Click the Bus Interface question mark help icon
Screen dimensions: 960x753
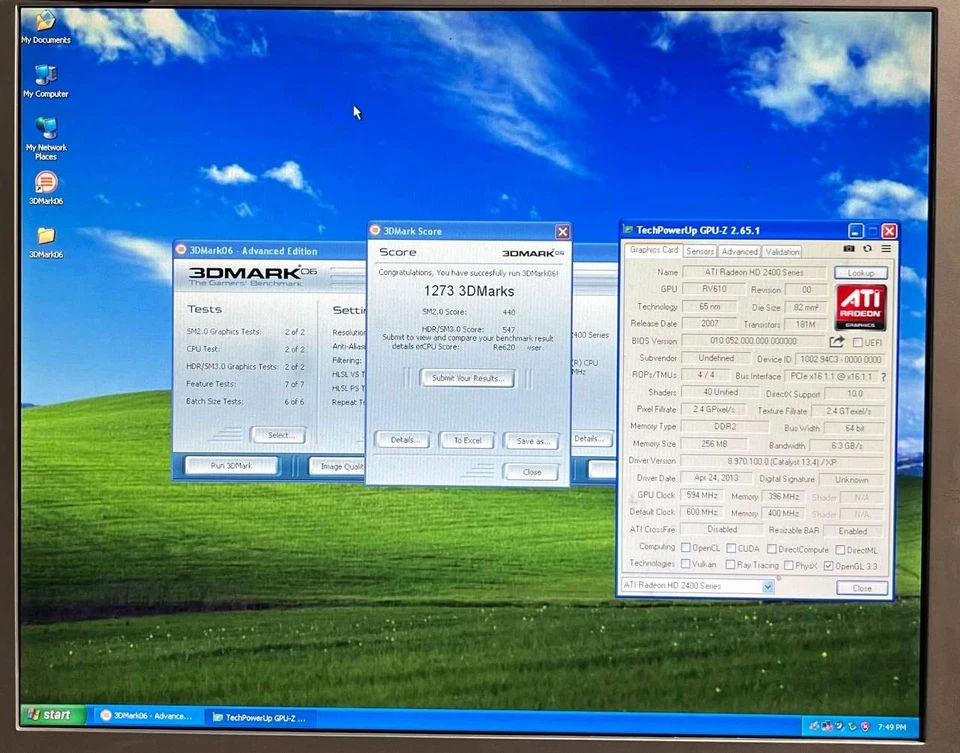[884, 376]
